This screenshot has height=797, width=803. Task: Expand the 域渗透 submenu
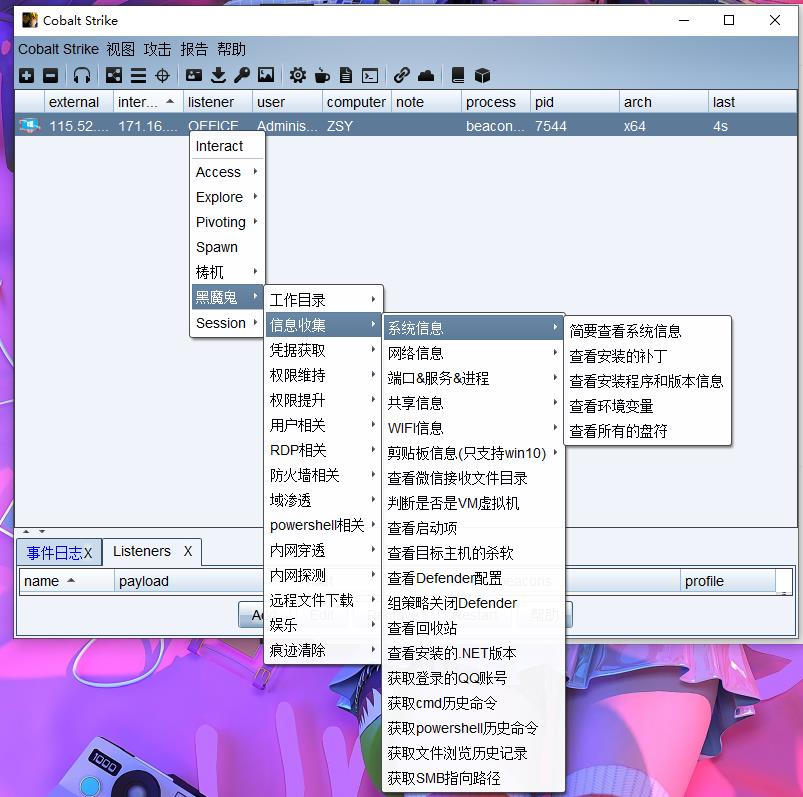point(323,500)
